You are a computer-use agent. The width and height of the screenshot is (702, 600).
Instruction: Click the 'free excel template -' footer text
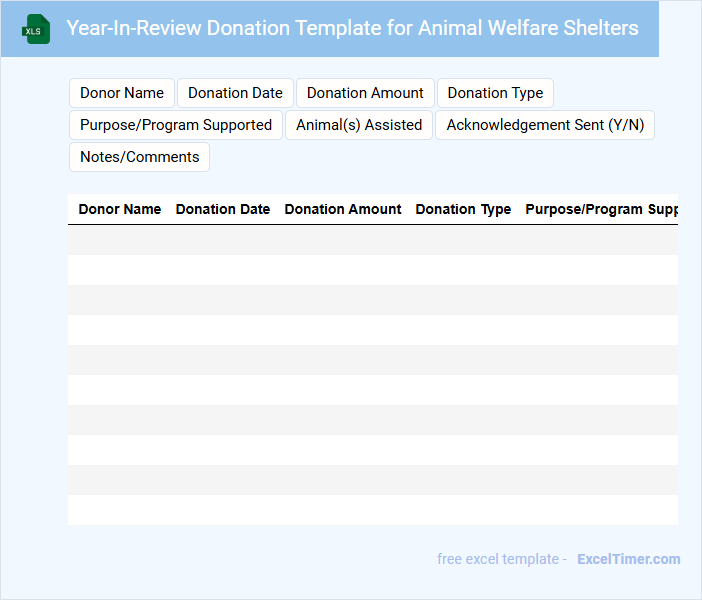502,559
